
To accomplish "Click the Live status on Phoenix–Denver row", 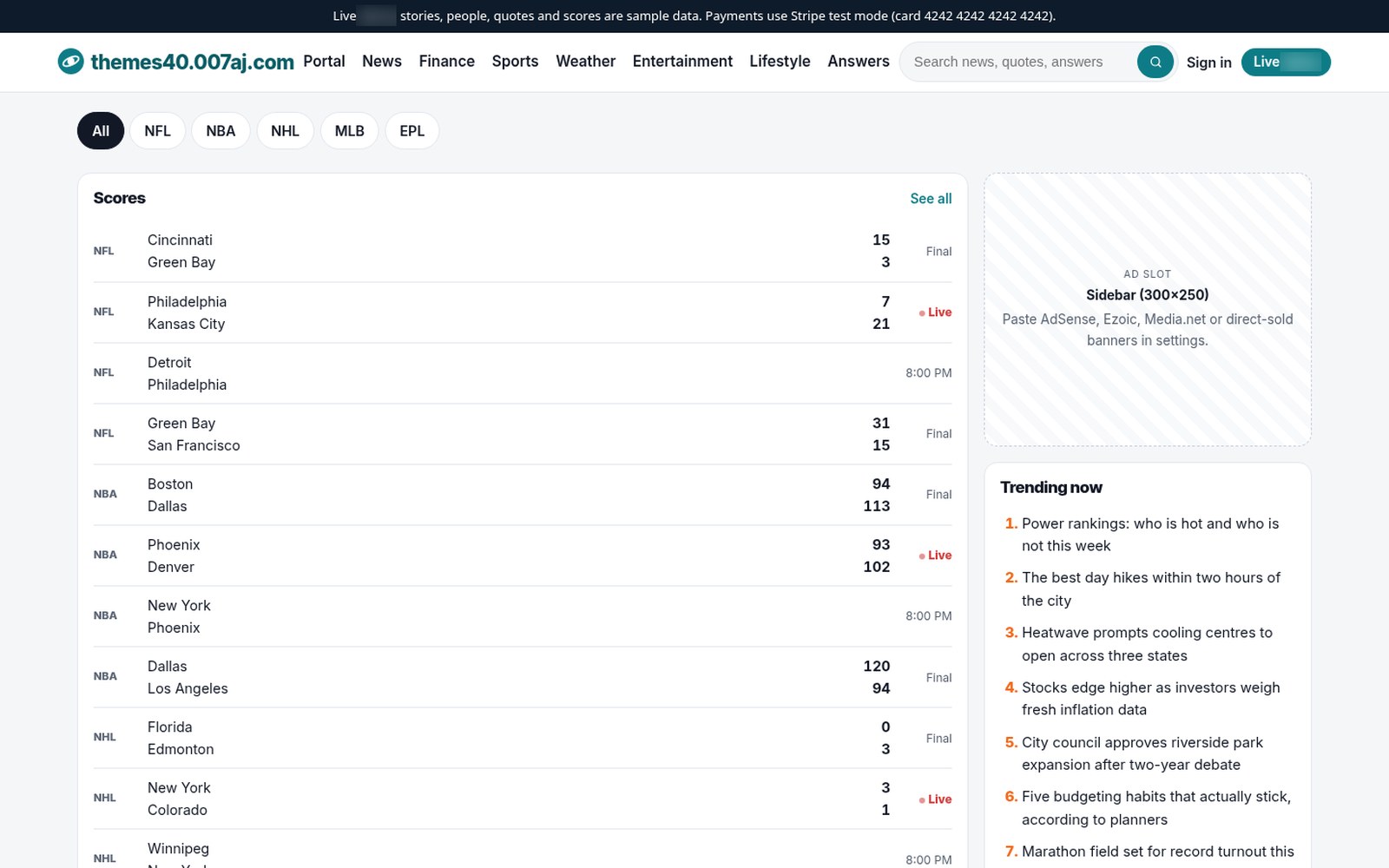I will (x=936, y=556).
